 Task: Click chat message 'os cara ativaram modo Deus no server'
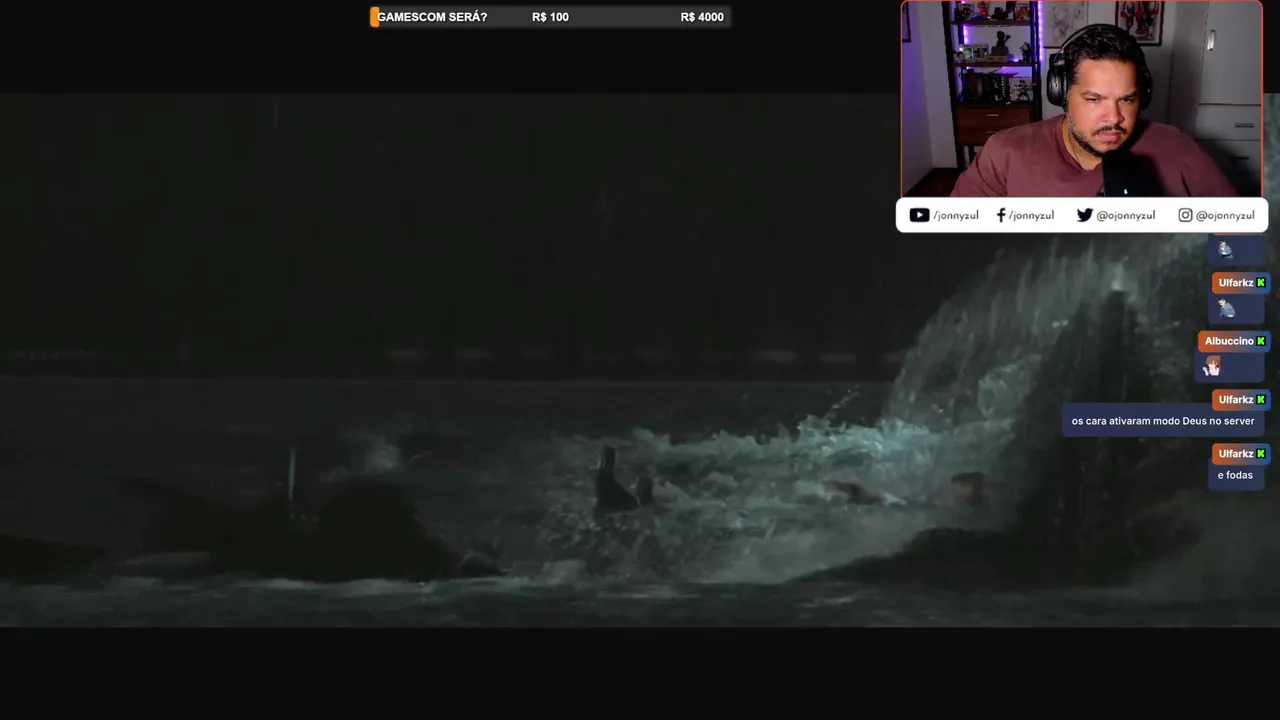point(1163,421)
